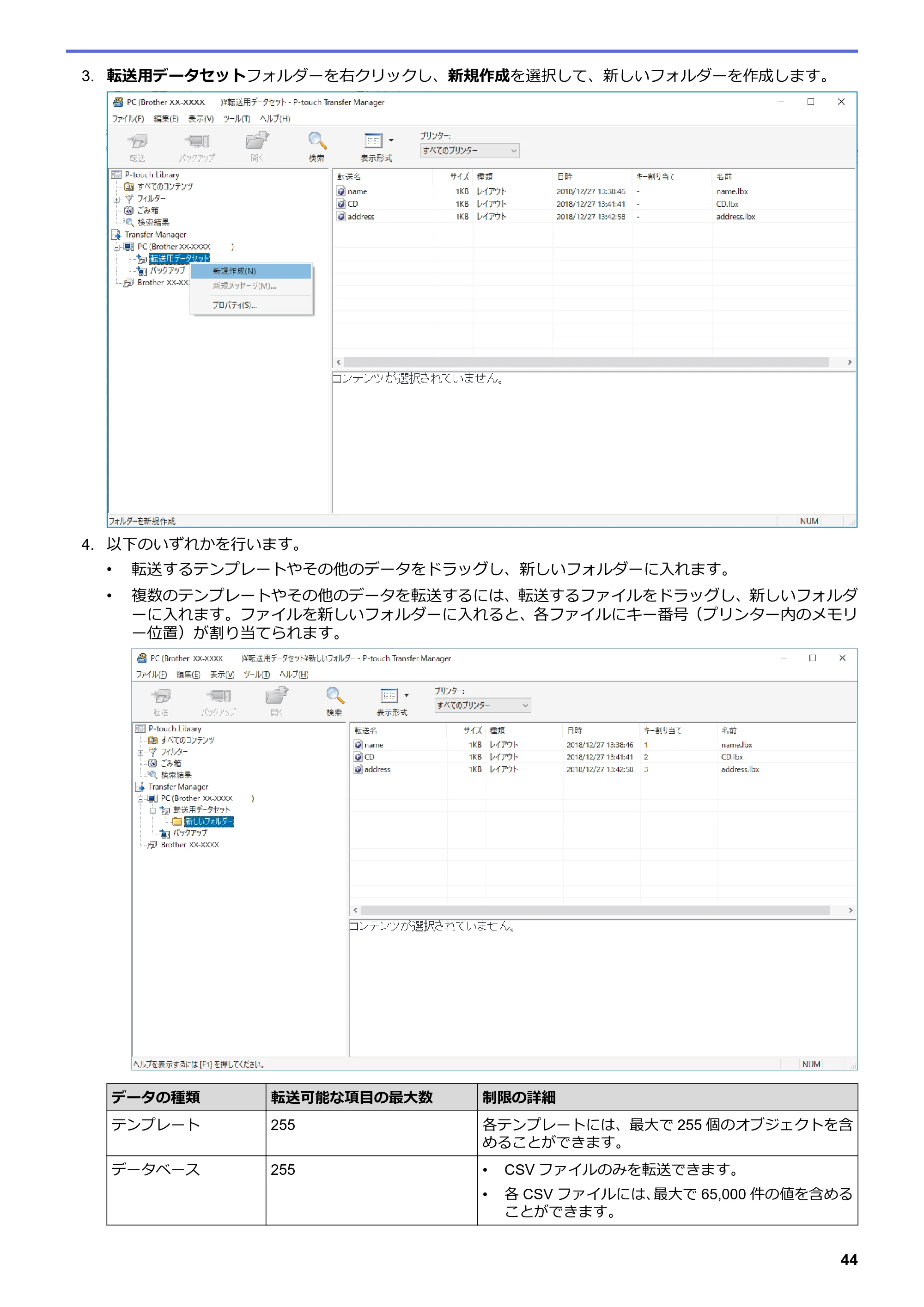Click the 転送 toolbar icon in the context-menu window
Screen dimensions: 924x1307
coord(137,140)
